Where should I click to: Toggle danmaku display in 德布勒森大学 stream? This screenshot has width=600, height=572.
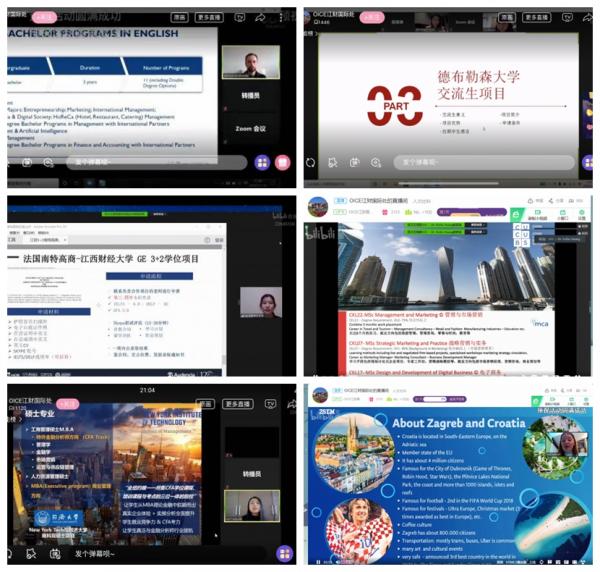click(333, 163)
